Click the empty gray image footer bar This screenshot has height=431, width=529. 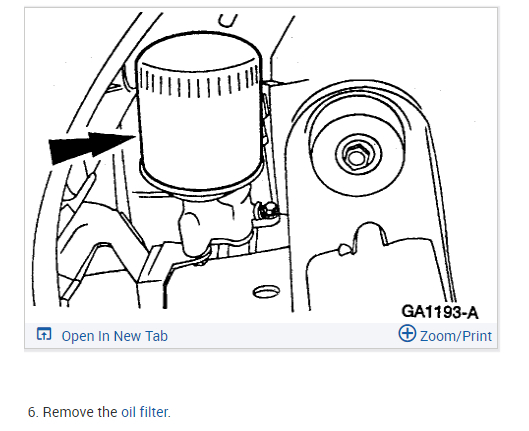(x=283, y=336)
